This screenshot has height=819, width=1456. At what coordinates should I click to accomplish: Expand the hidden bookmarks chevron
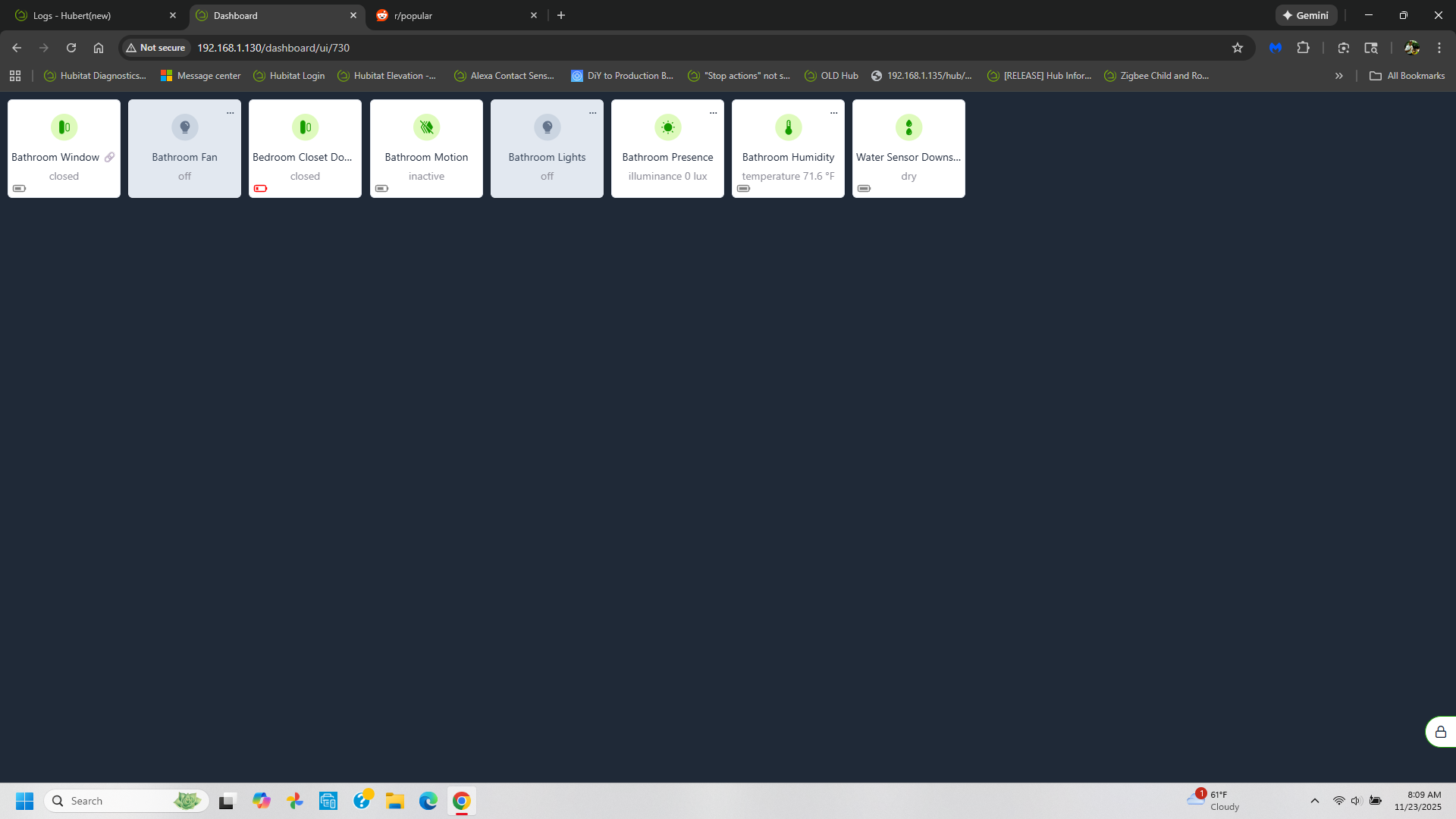(1339, 76)
